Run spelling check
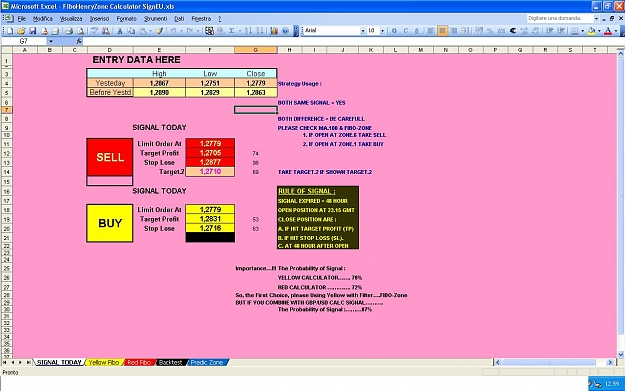This screenshot has width=625, height=391. pyautogui.click(x=94, y=31)
